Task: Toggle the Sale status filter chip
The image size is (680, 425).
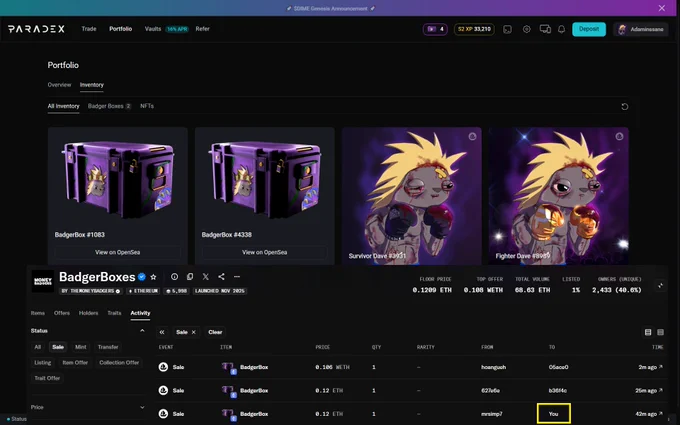Action: (58, 347)
